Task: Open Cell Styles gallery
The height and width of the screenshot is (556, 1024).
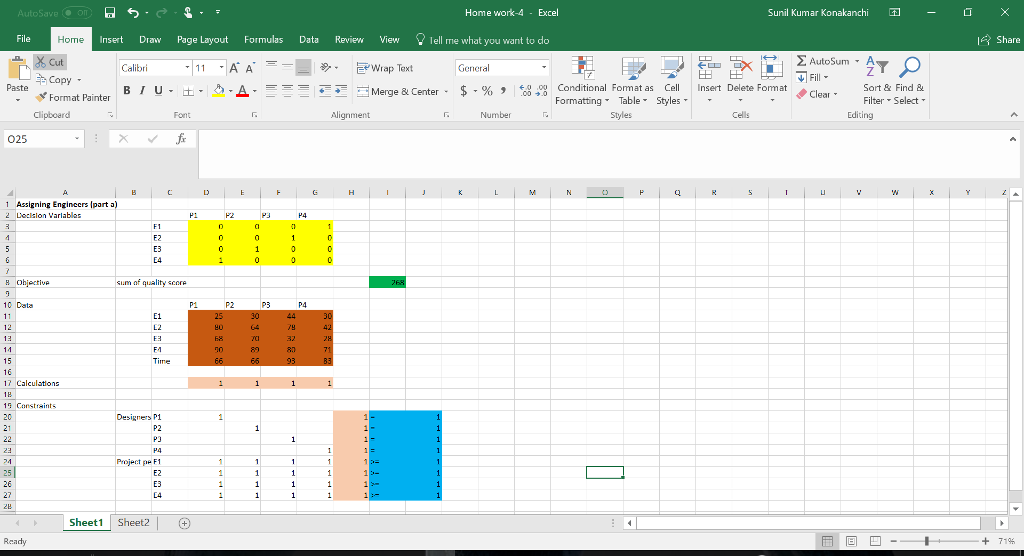Action: (x=671, y=81)
